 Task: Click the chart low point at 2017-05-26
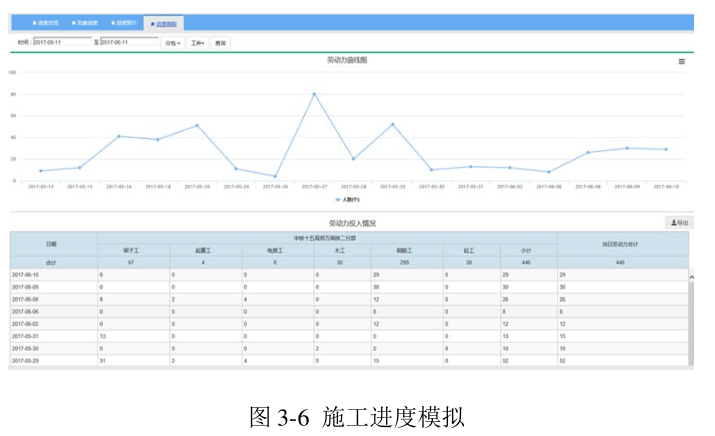[275, 176]
